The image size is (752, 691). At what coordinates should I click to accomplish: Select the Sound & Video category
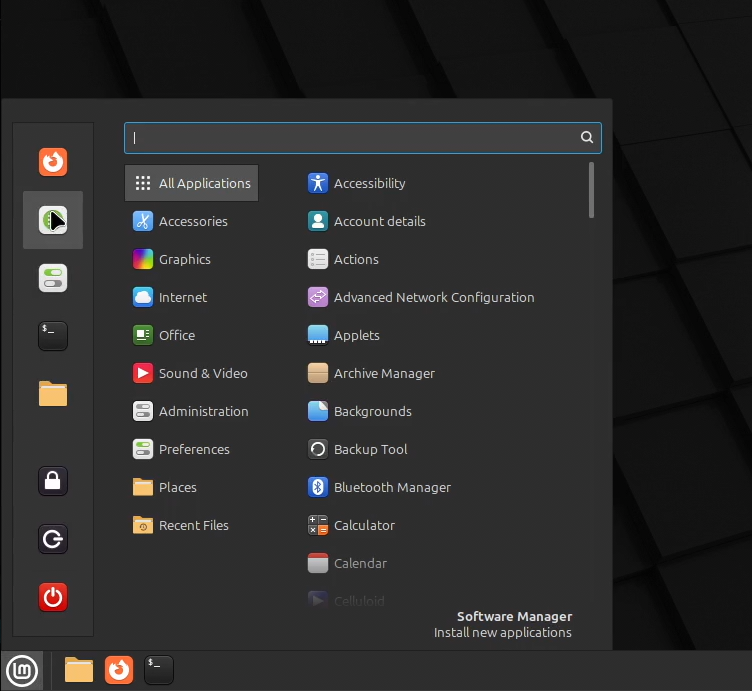[191, 373]
